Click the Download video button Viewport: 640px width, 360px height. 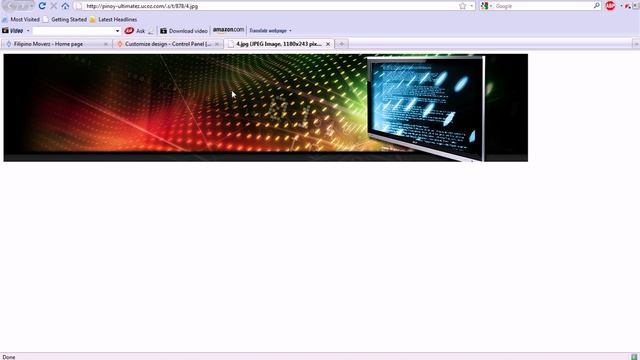tap(184, 31)
